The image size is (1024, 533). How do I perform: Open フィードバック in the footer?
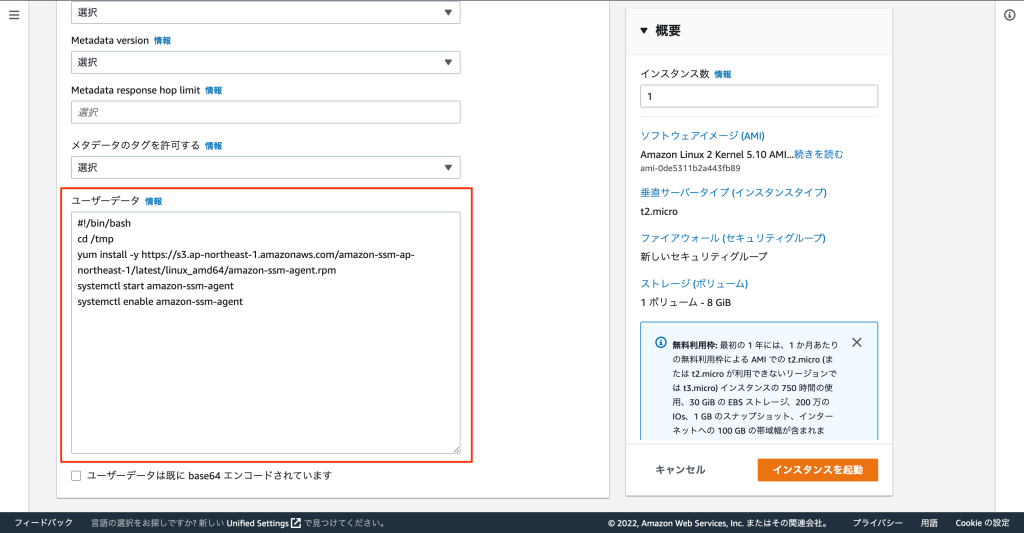coord(43,523)
